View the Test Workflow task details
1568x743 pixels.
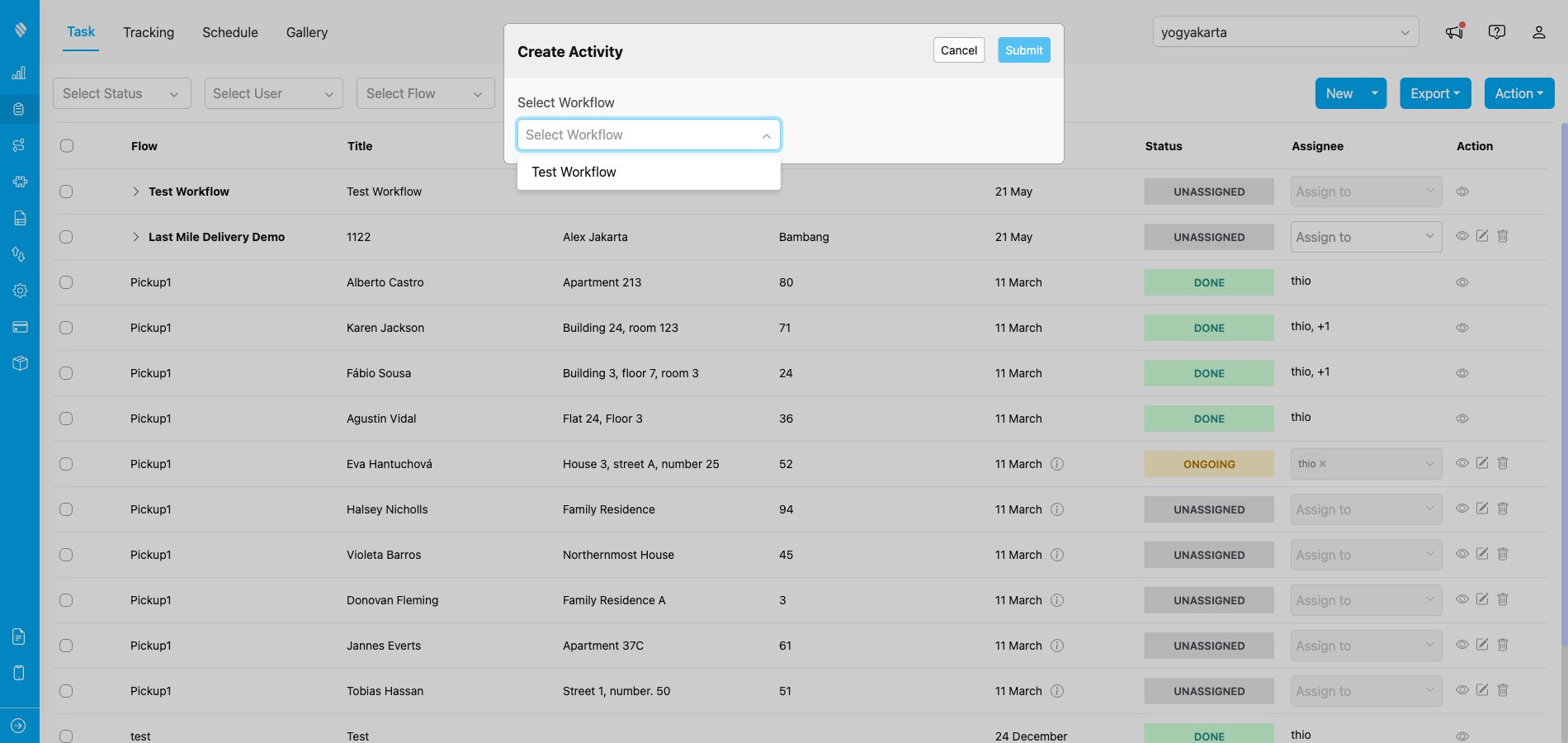click(1462, 192)
